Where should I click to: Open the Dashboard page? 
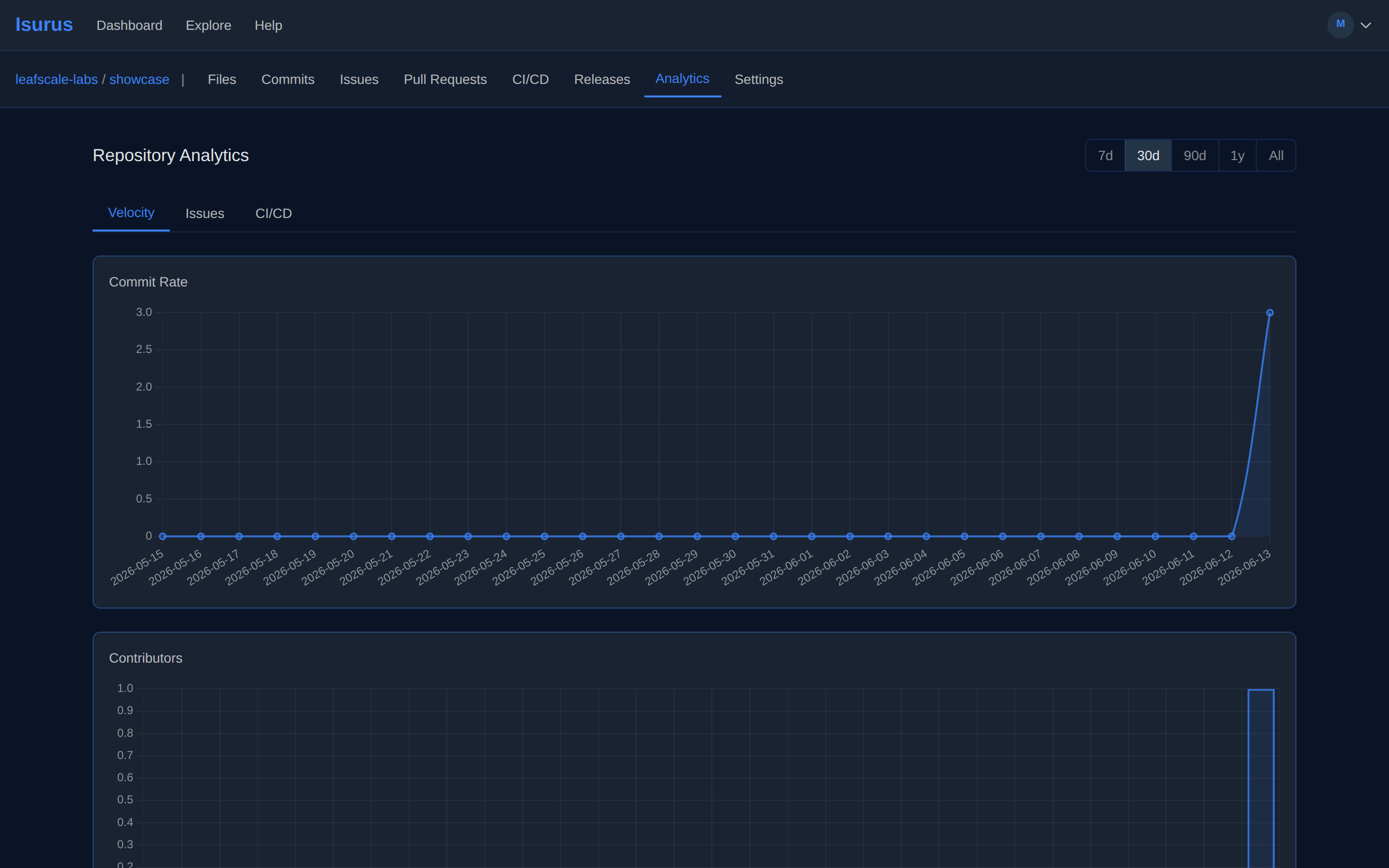129,25
